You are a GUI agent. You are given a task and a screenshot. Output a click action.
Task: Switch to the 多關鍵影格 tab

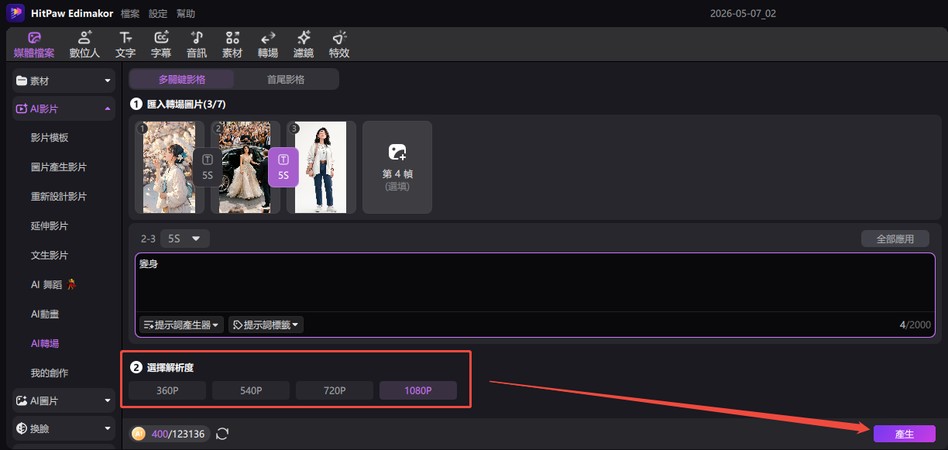[182, 79]
